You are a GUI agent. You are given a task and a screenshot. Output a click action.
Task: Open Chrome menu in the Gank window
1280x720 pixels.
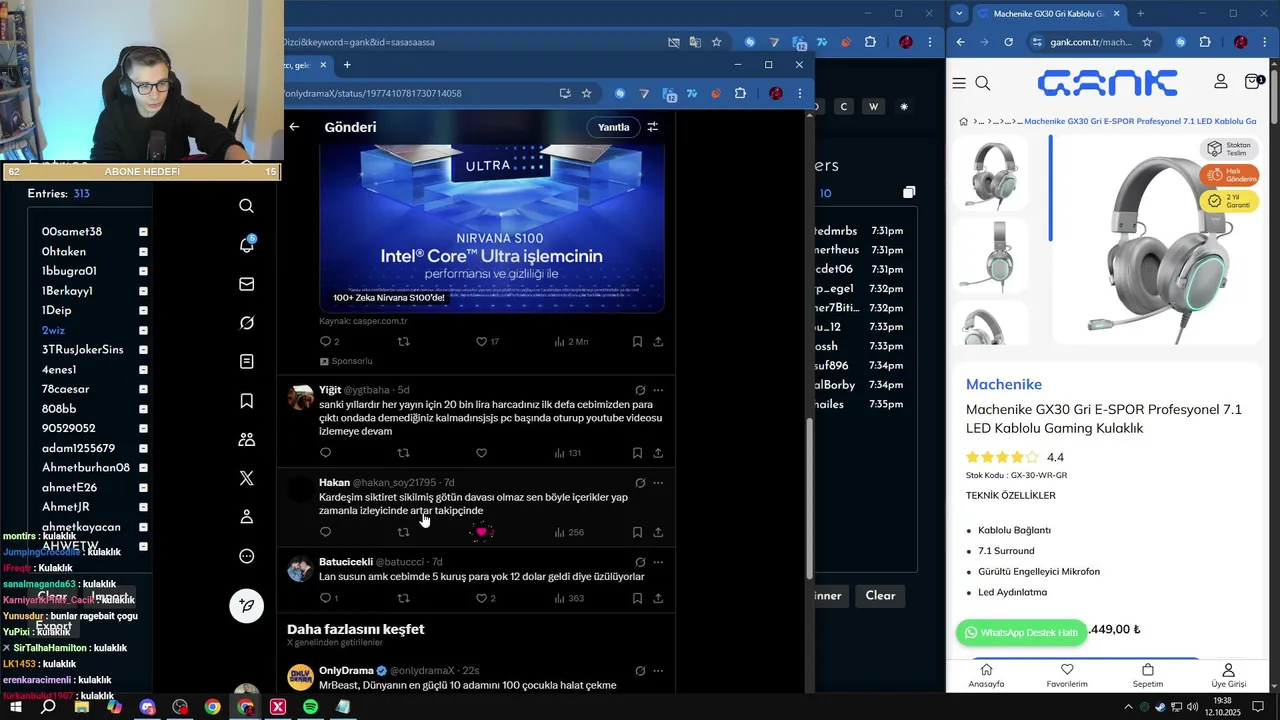click(1265, 42)
